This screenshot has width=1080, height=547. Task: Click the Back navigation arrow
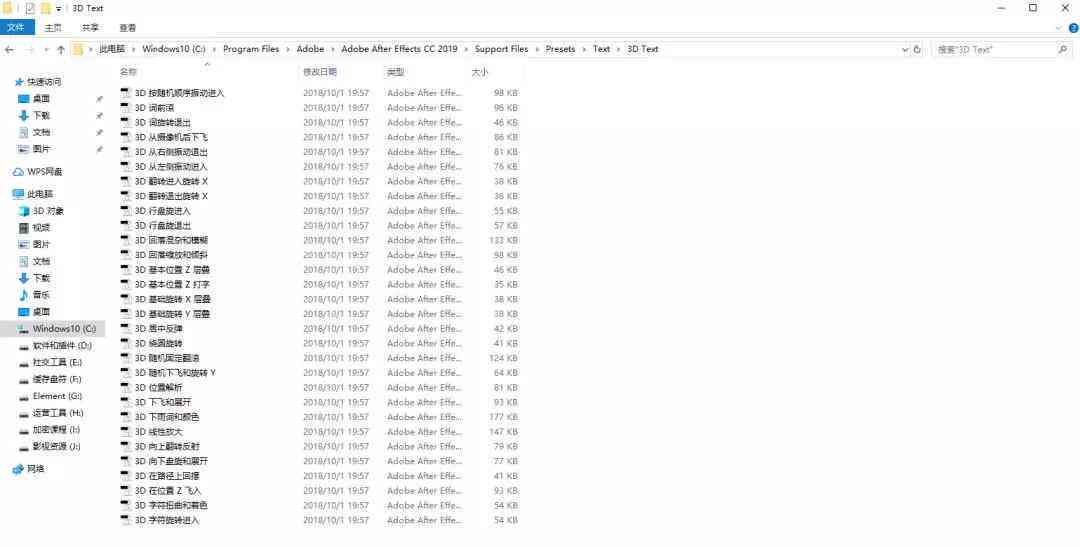coord(10,50)
